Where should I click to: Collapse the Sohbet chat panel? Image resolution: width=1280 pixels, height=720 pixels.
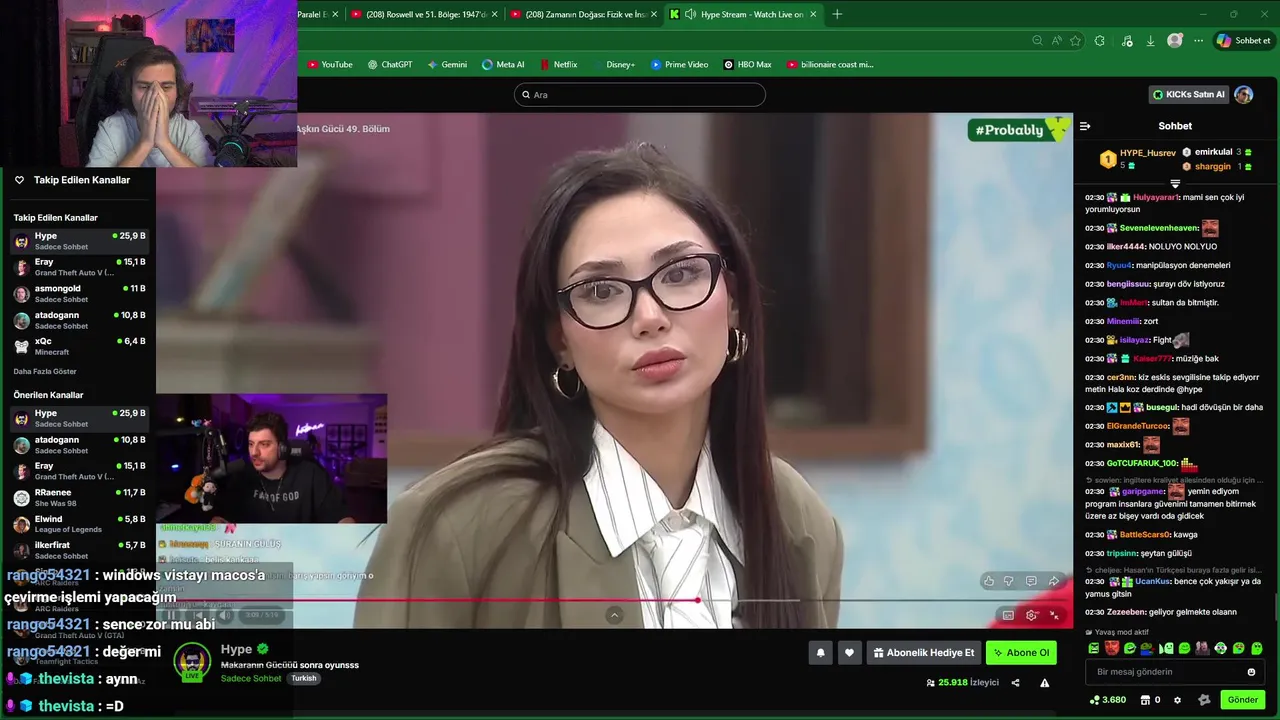coord(1085,126)
